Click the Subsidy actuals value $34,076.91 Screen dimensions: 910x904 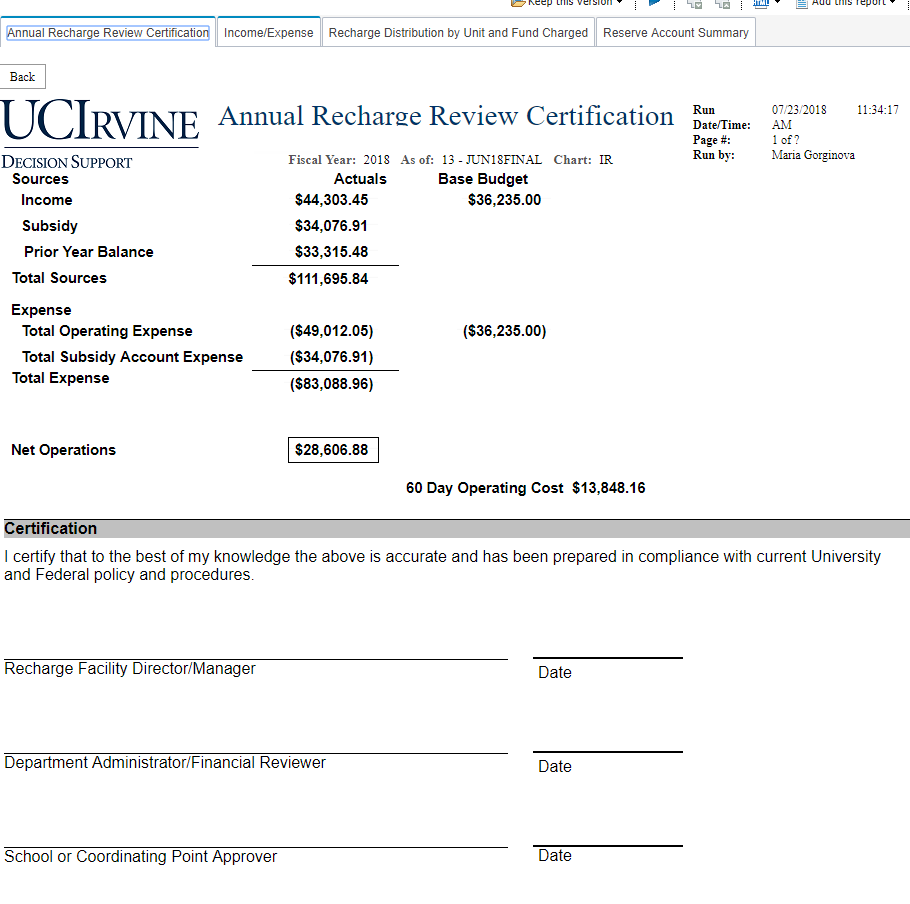(331, 226)
